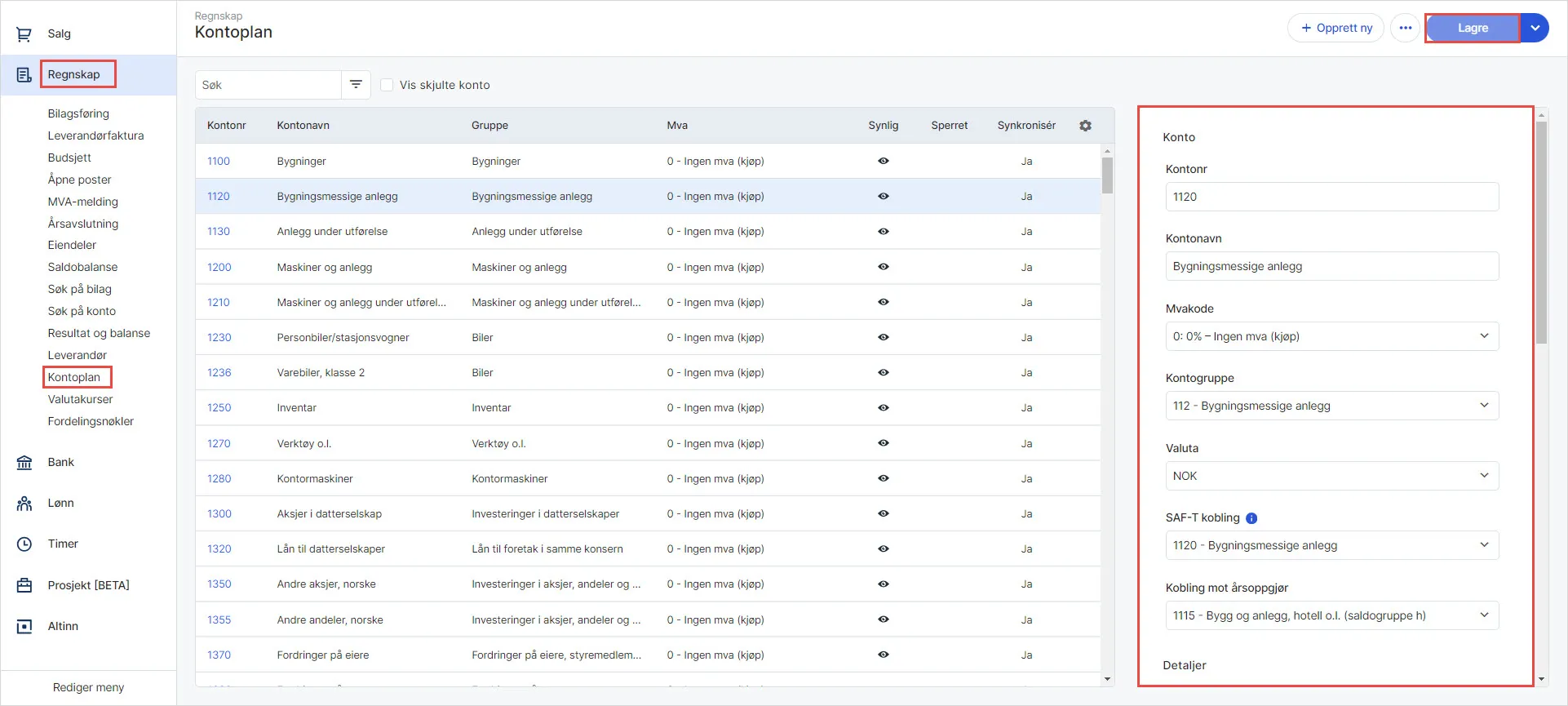Toggle visibility eye for account 1100
Screen dimensions: 1568x706
[x=883, y=162]
